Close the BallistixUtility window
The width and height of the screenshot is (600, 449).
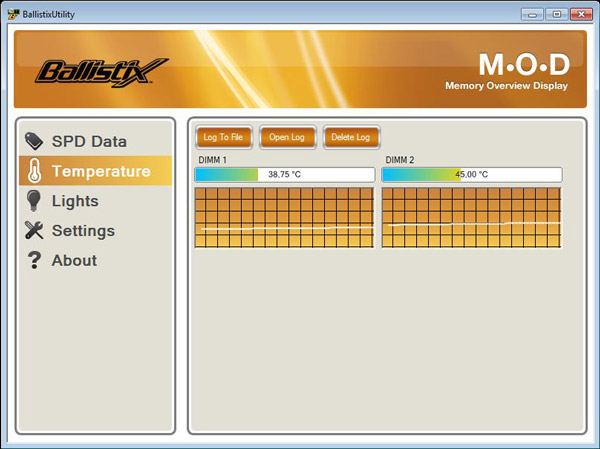581,15
